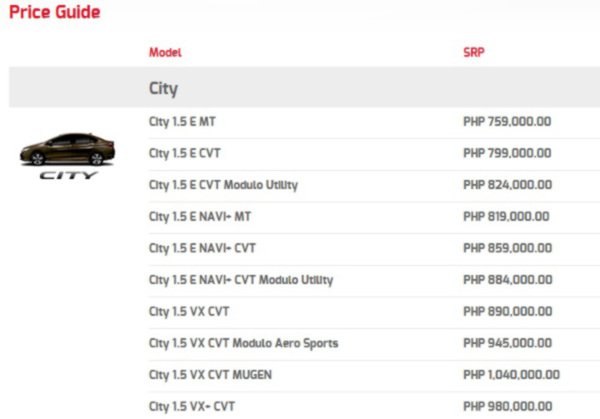Choose City 1.5 VX CVT Modulo Aero Sports

pyautogui.click(x=243, y=343)
